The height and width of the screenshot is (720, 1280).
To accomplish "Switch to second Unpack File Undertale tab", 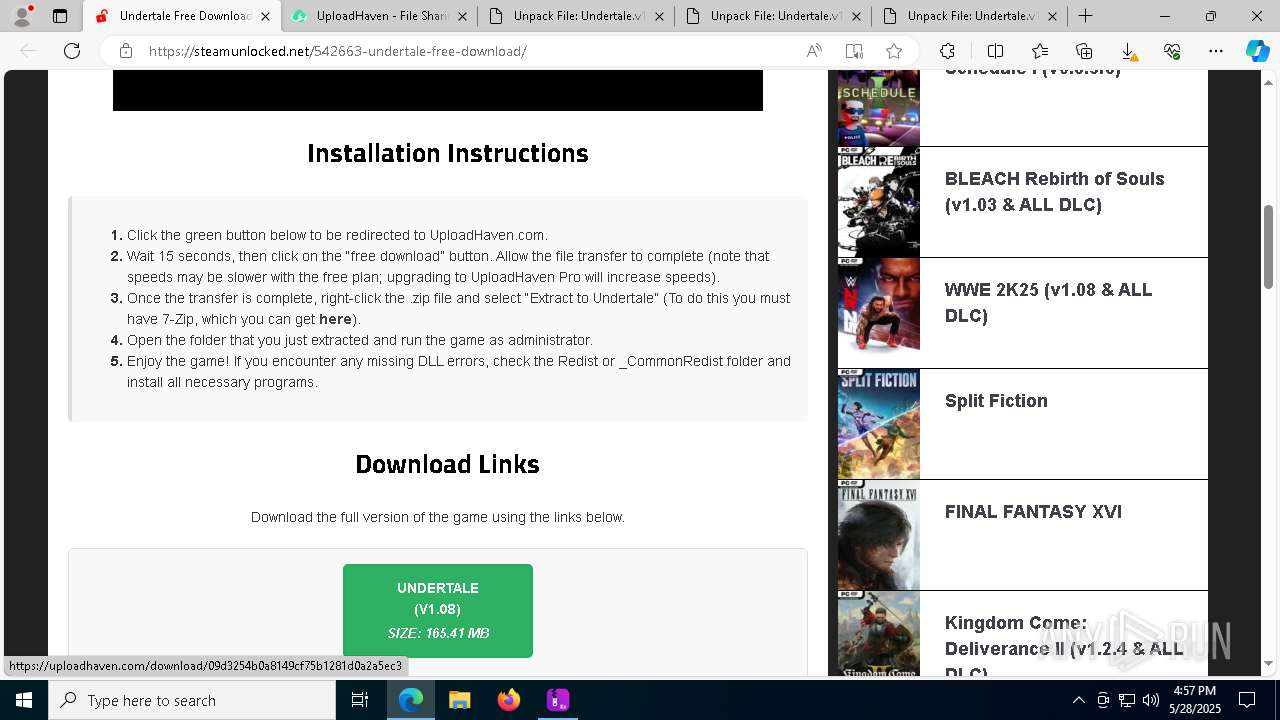I will 772,16.
